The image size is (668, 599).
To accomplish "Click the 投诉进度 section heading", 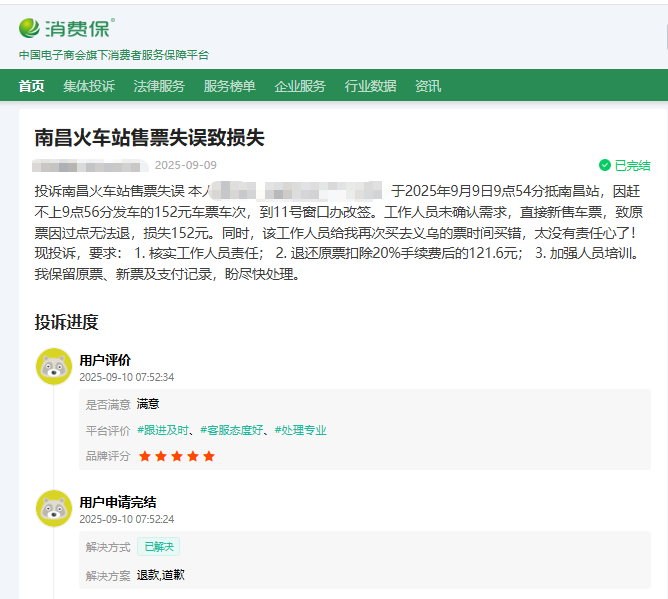I will click(66, 322).
